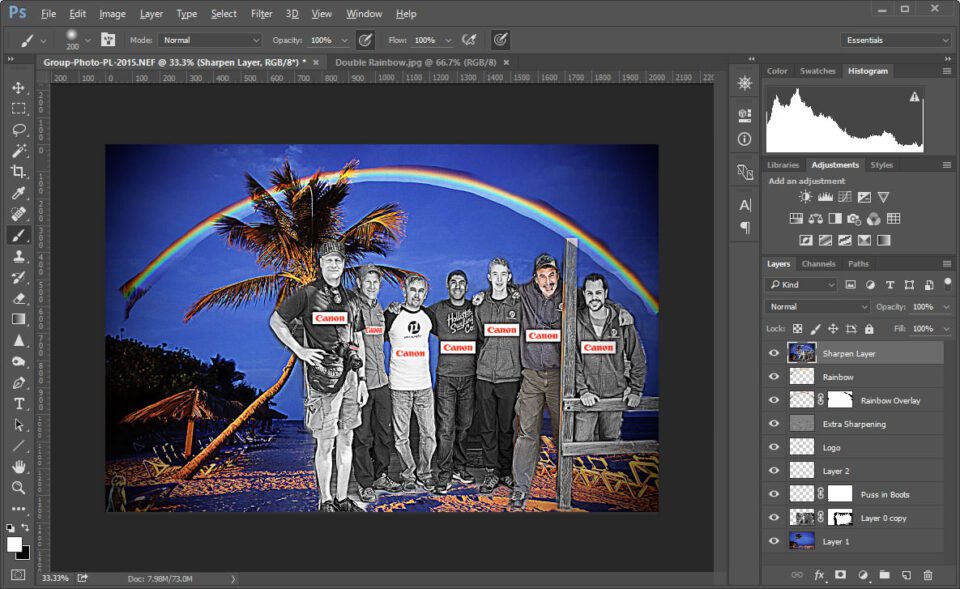Toggle the brush panel icon in options bar
The image size is (960, 589).
coord(108,40)
